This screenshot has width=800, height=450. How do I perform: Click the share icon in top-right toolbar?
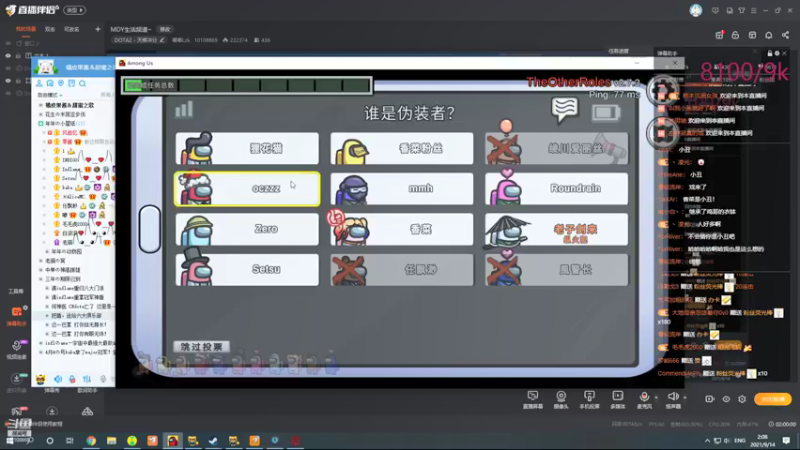pos(785,35)
